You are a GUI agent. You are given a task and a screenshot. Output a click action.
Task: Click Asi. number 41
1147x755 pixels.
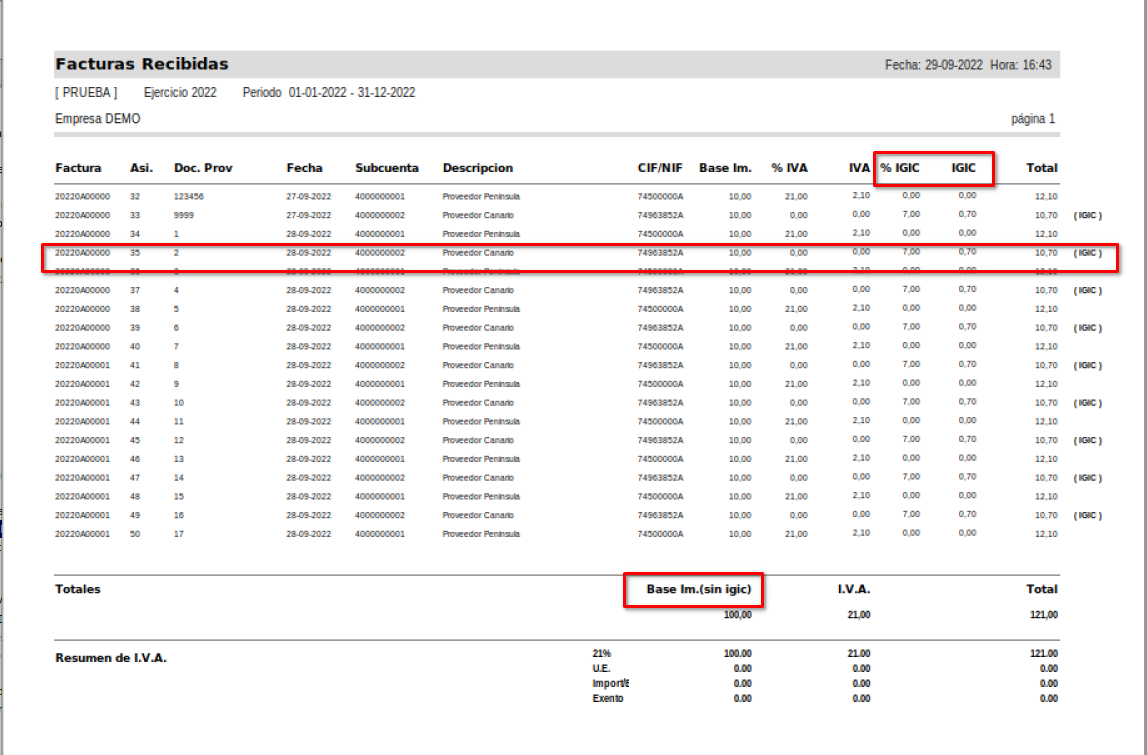(x=135, y=365)
